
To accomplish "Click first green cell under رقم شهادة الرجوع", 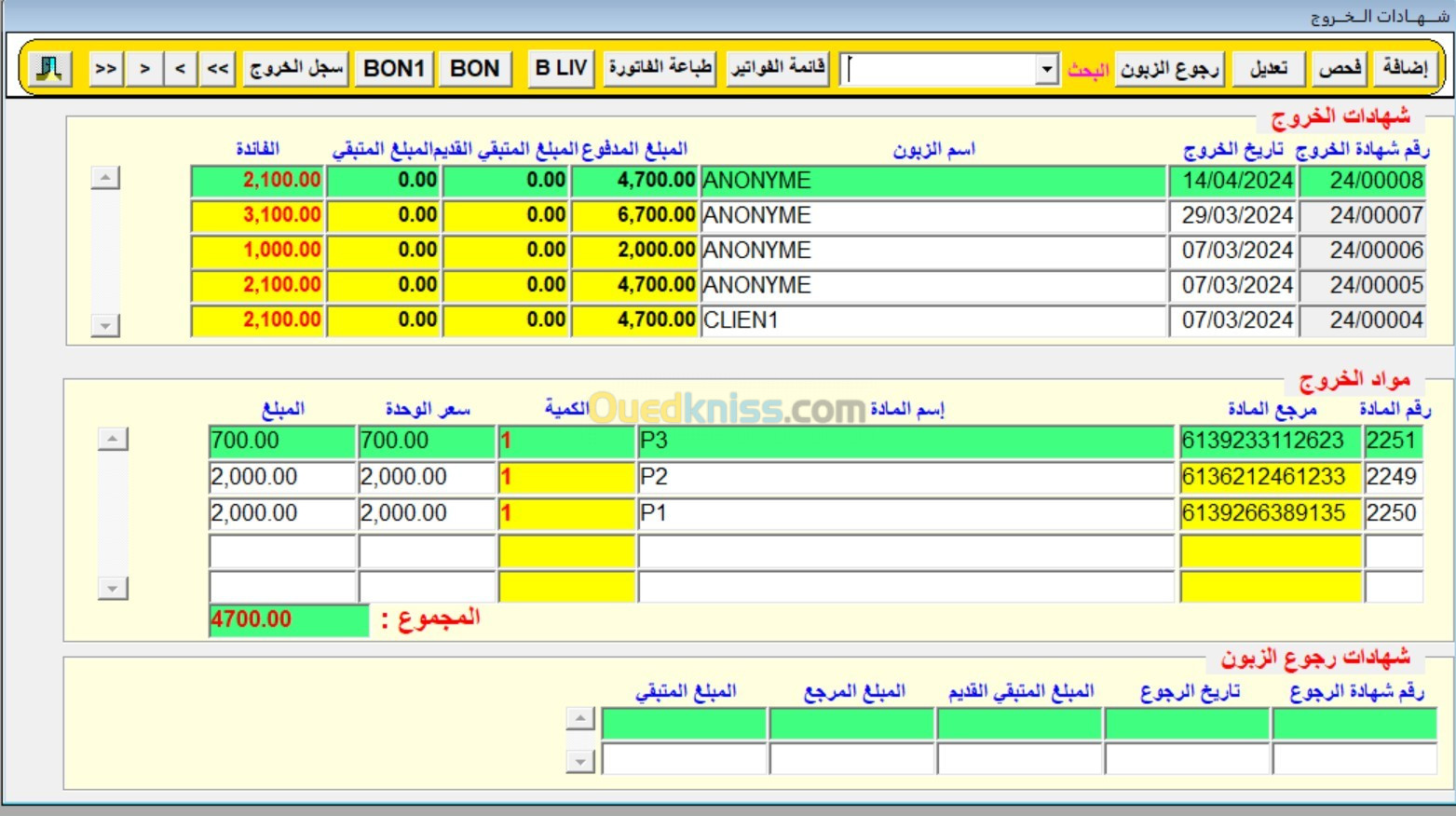I will (1354, 723).
